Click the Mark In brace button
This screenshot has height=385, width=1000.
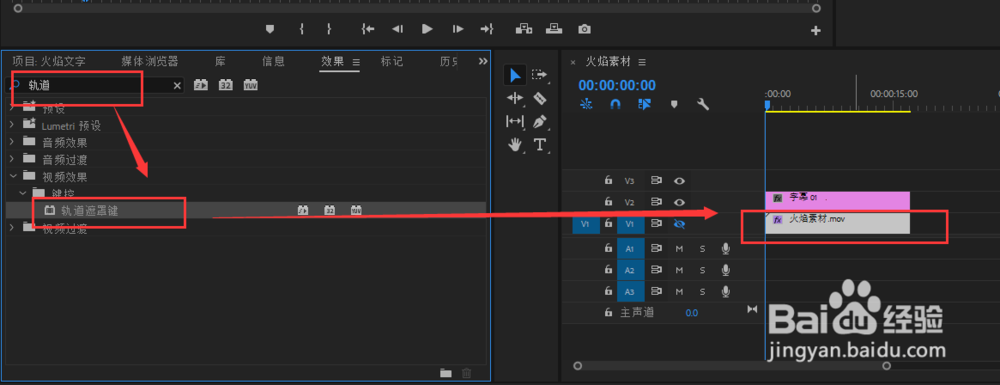301,29
